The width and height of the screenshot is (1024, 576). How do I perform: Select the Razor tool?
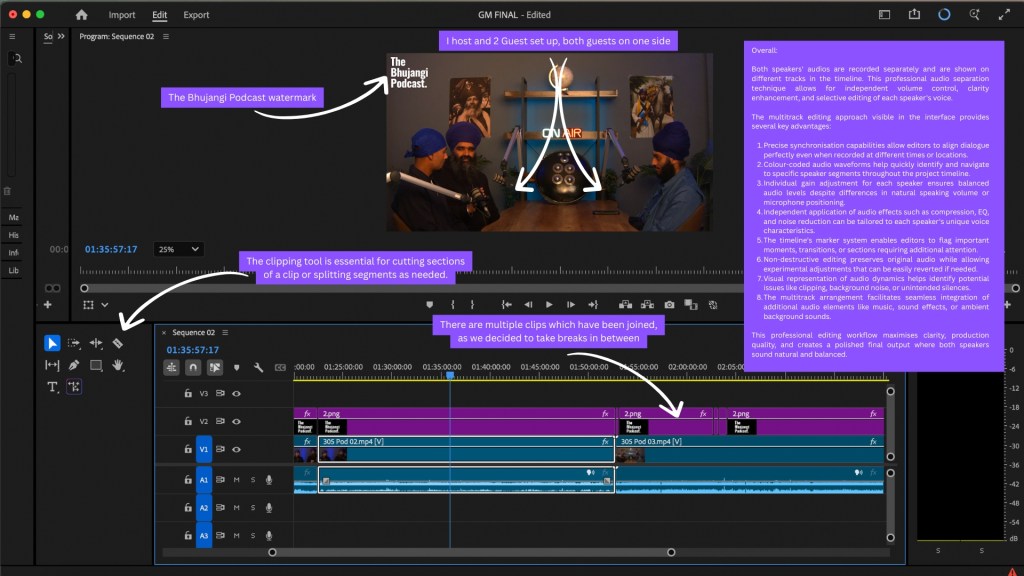[x=117, y=343]
